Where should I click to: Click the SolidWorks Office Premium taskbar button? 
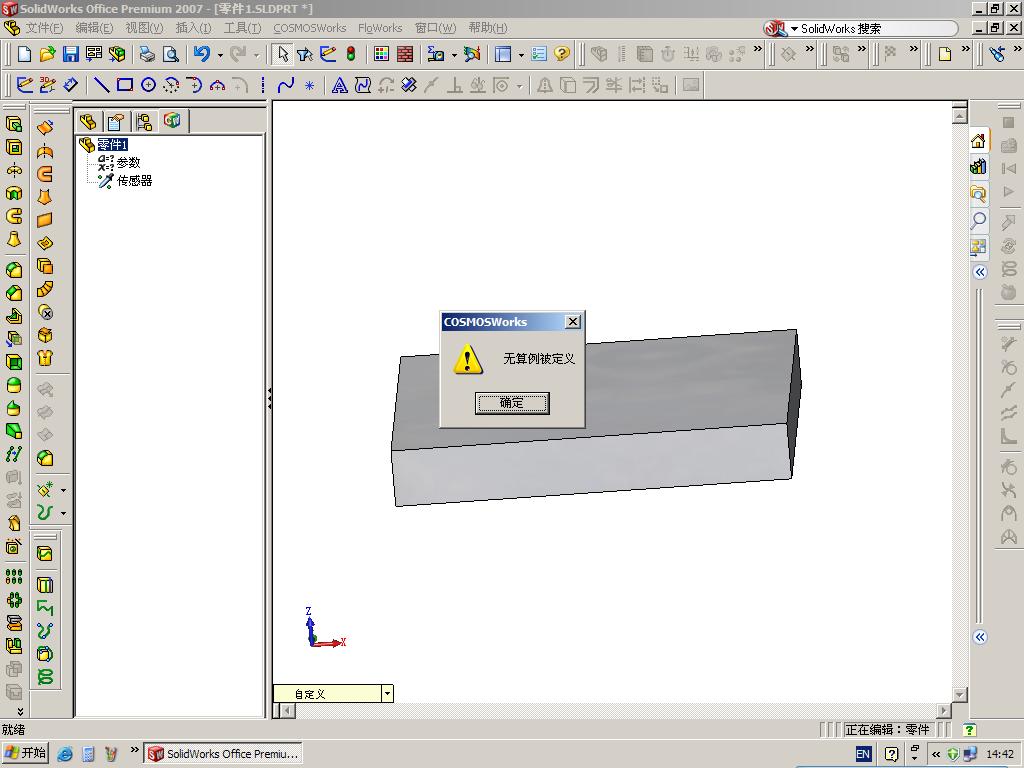(x=223, y=754)
